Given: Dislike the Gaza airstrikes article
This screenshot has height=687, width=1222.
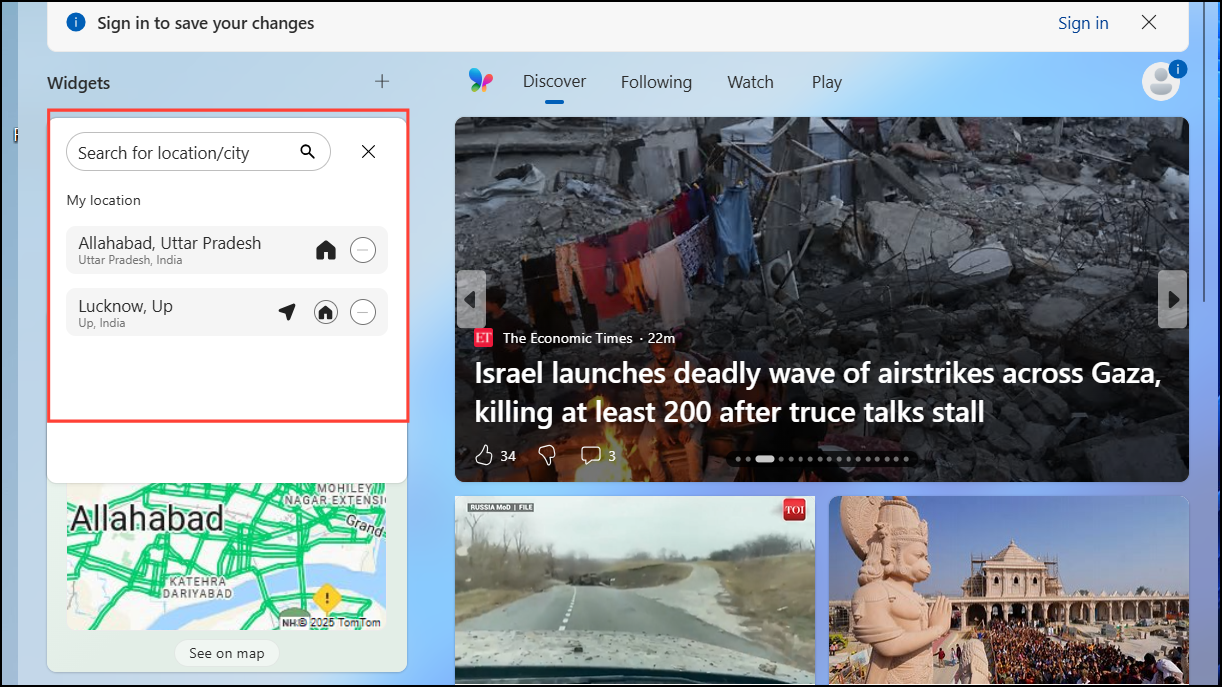Looking at the screenshot, I should (546, 454).
